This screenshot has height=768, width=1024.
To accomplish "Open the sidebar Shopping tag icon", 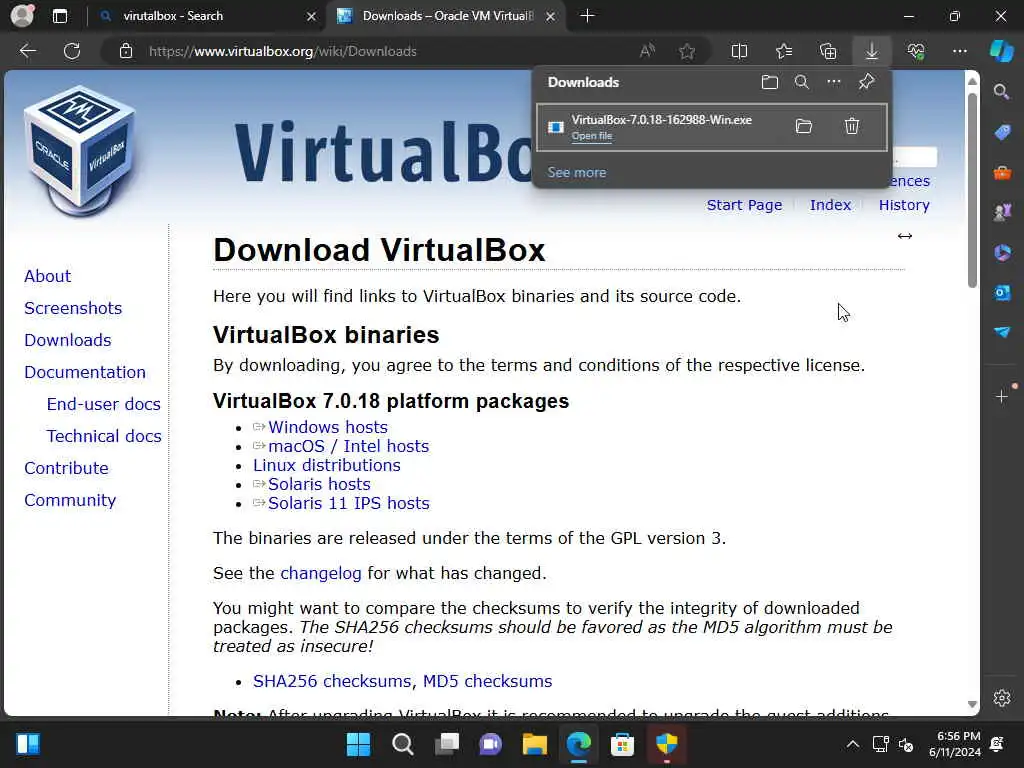I will coord(1002,133).
